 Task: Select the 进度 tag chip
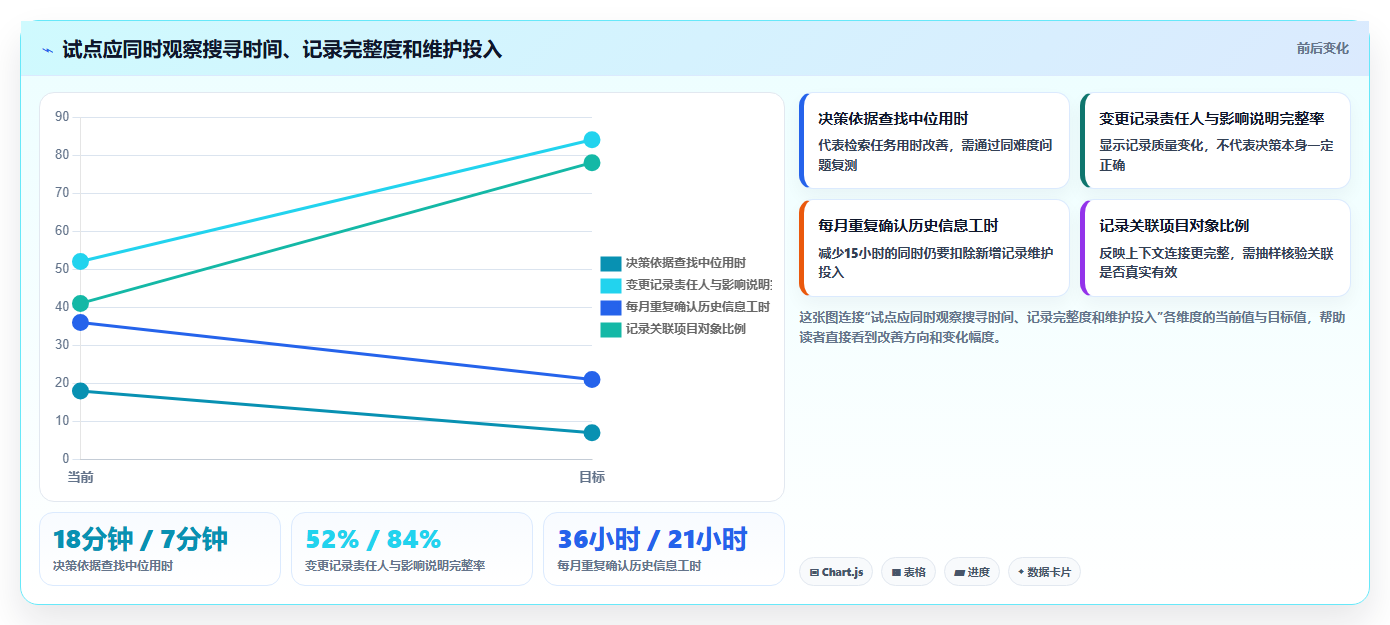click(x=972, y=572)
